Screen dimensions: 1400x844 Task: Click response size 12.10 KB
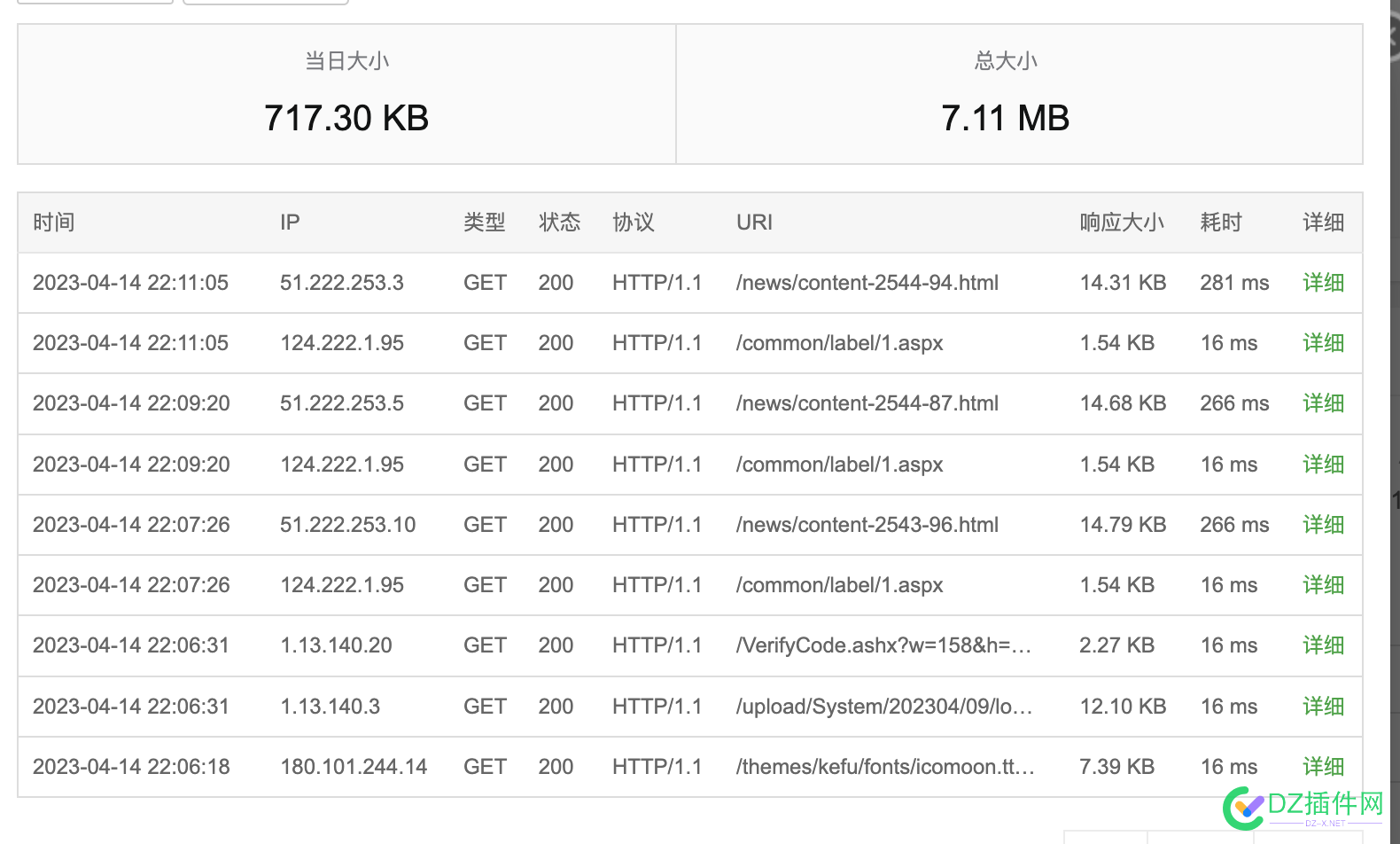pyautogui.click(x=1123, y=707)
